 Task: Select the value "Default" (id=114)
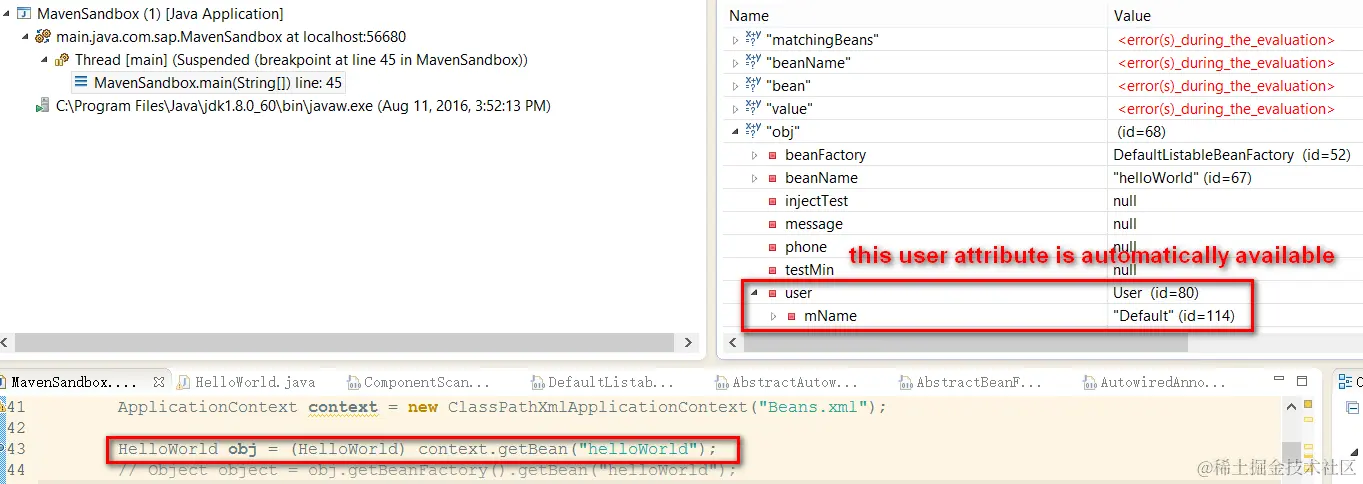[1174, 316]
